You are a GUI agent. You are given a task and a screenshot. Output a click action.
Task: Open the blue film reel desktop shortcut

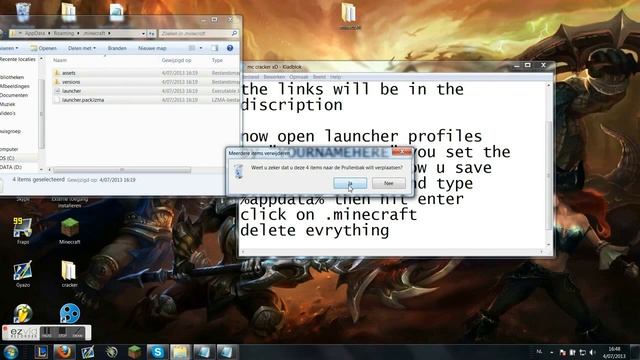[70, 313]
